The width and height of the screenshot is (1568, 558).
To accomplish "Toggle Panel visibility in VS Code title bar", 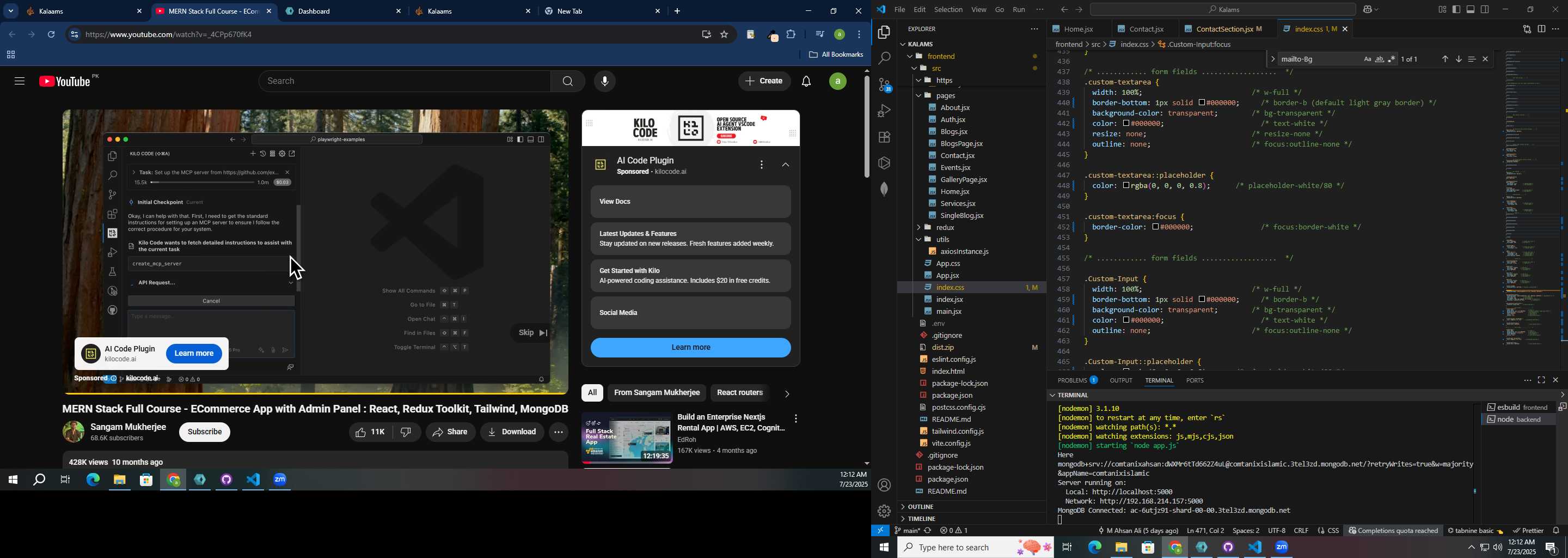I will [1471, 10].
